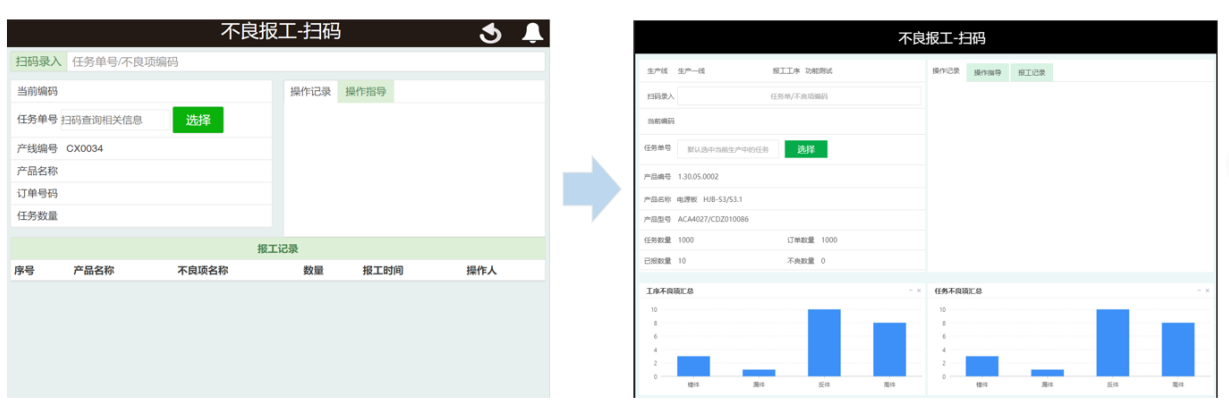The width and height of the screenshot is (1229, 411).
Task: Open notifications with the bell icon
Action: 533,34
